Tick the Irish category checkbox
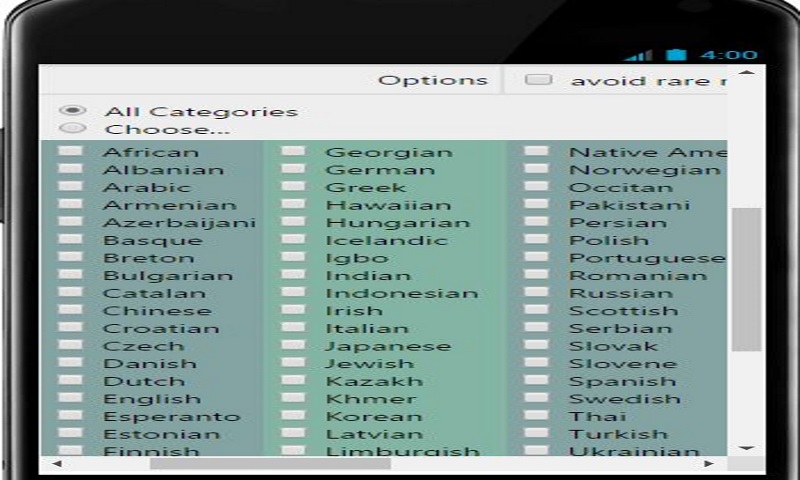The image size is (800, 480). pos(293,311)
